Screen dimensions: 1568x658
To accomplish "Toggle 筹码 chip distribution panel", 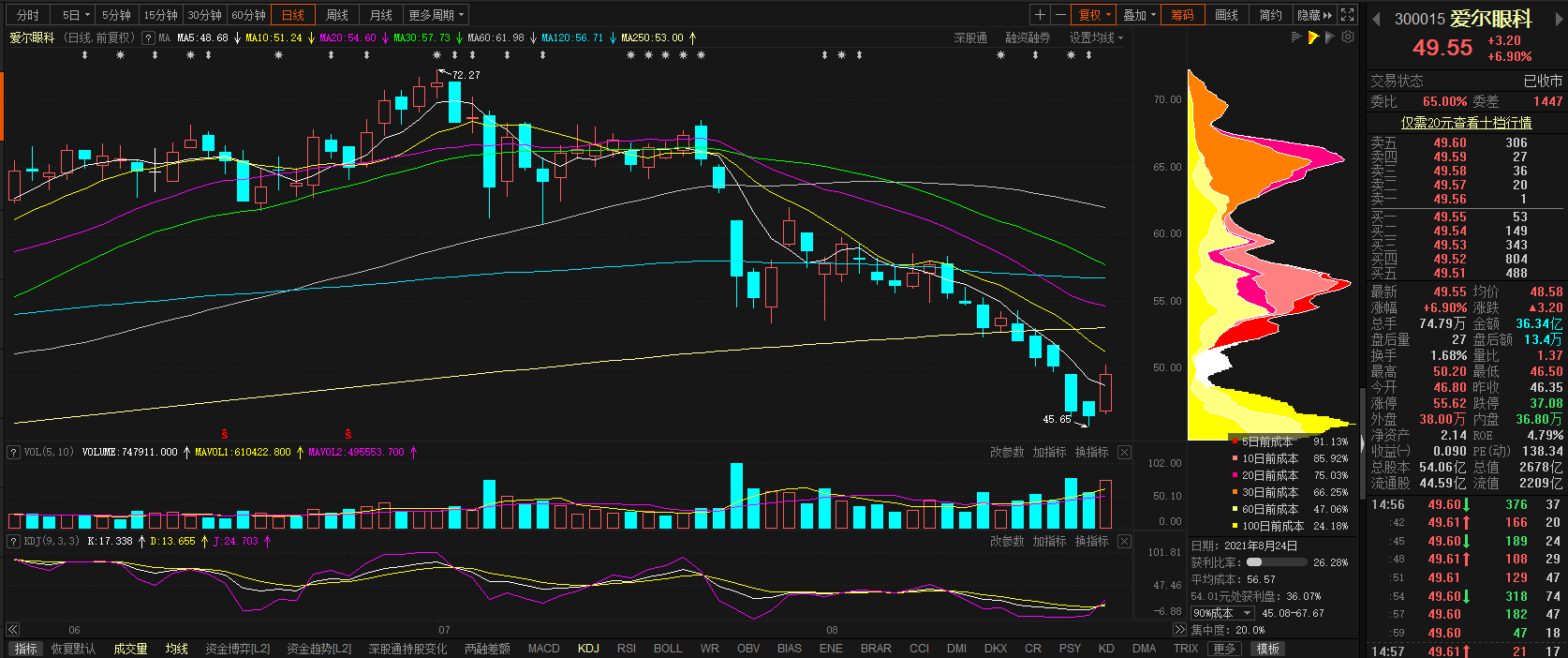I will (x=1182, y=15).
